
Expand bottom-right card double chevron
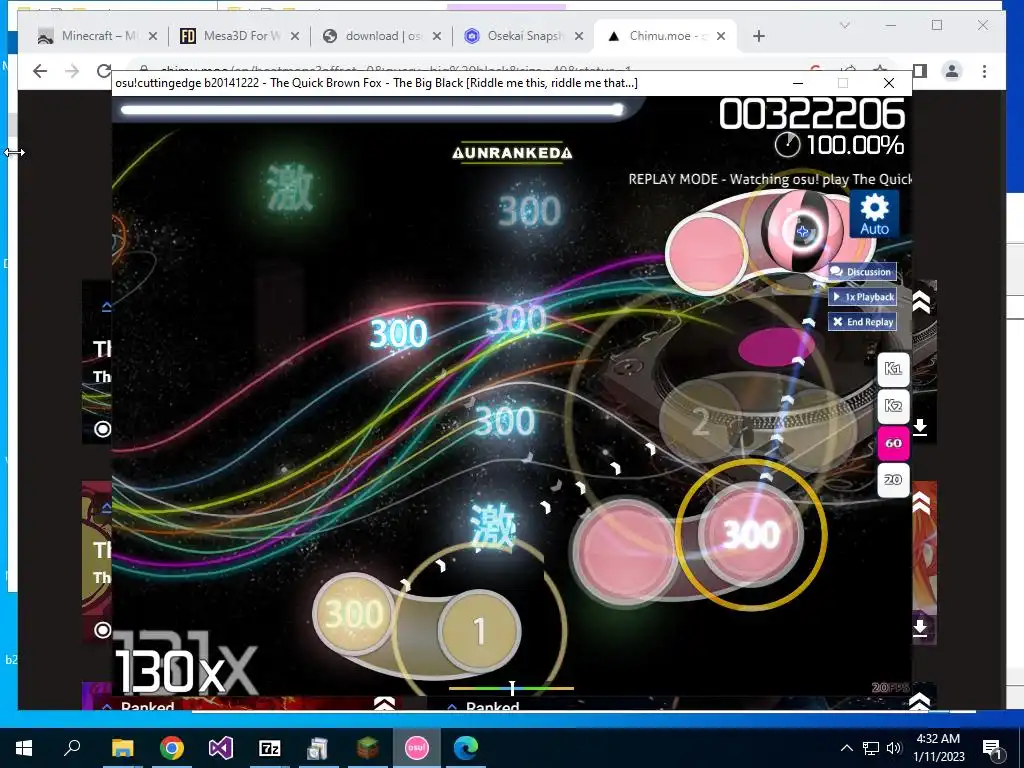coord(920,701)
